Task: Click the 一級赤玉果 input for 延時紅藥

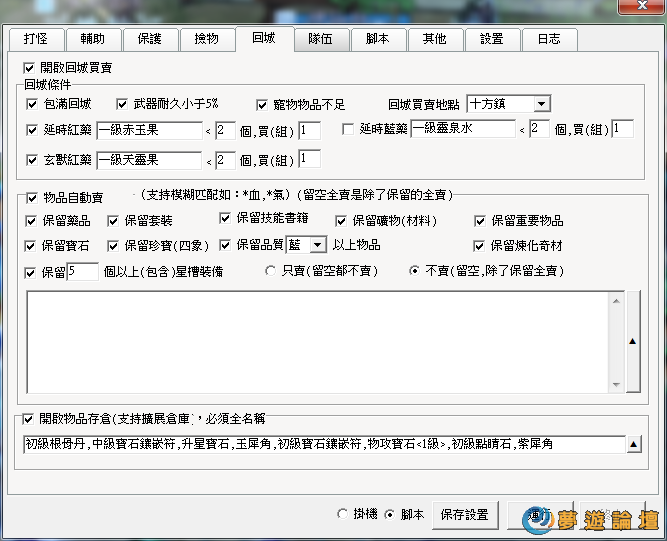Action: tap(150, 130)
